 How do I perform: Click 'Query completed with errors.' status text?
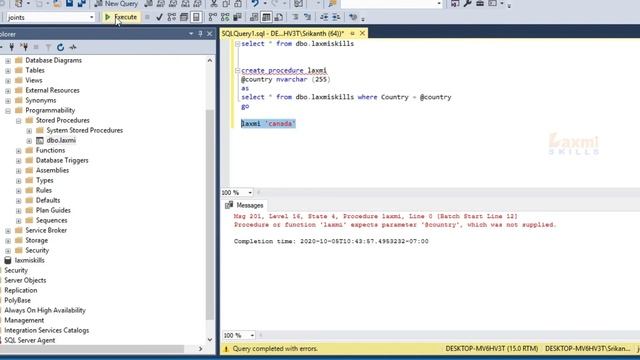click(275, 349)
